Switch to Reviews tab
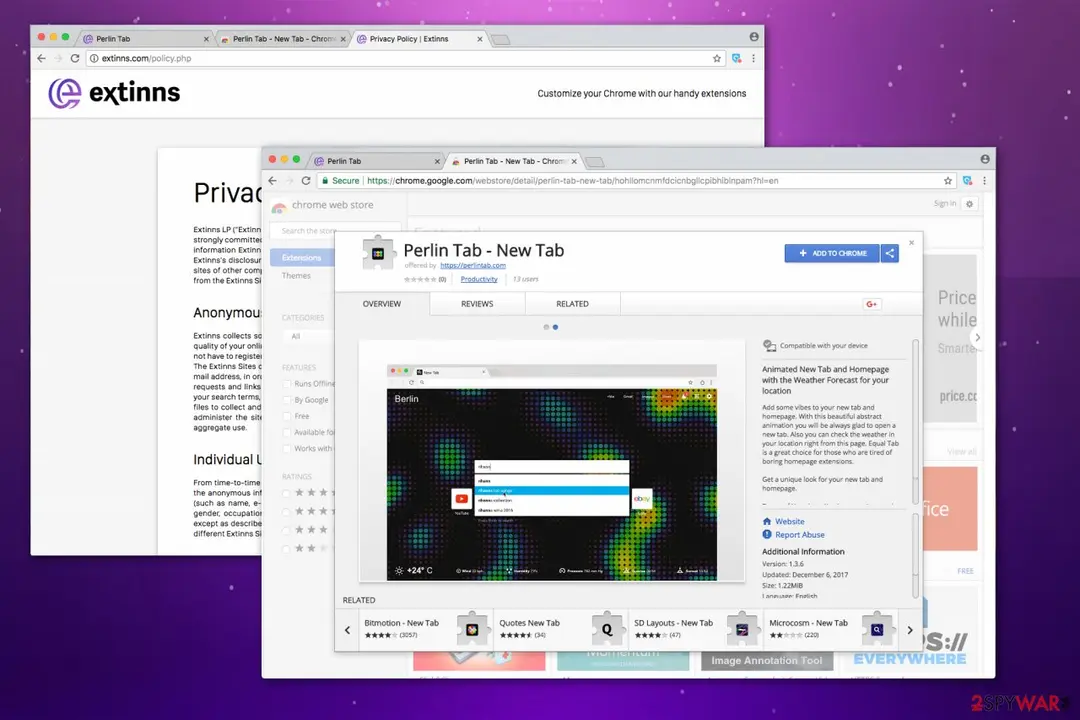The height and width of the screenshot is (720, 1080). (477, 304)
